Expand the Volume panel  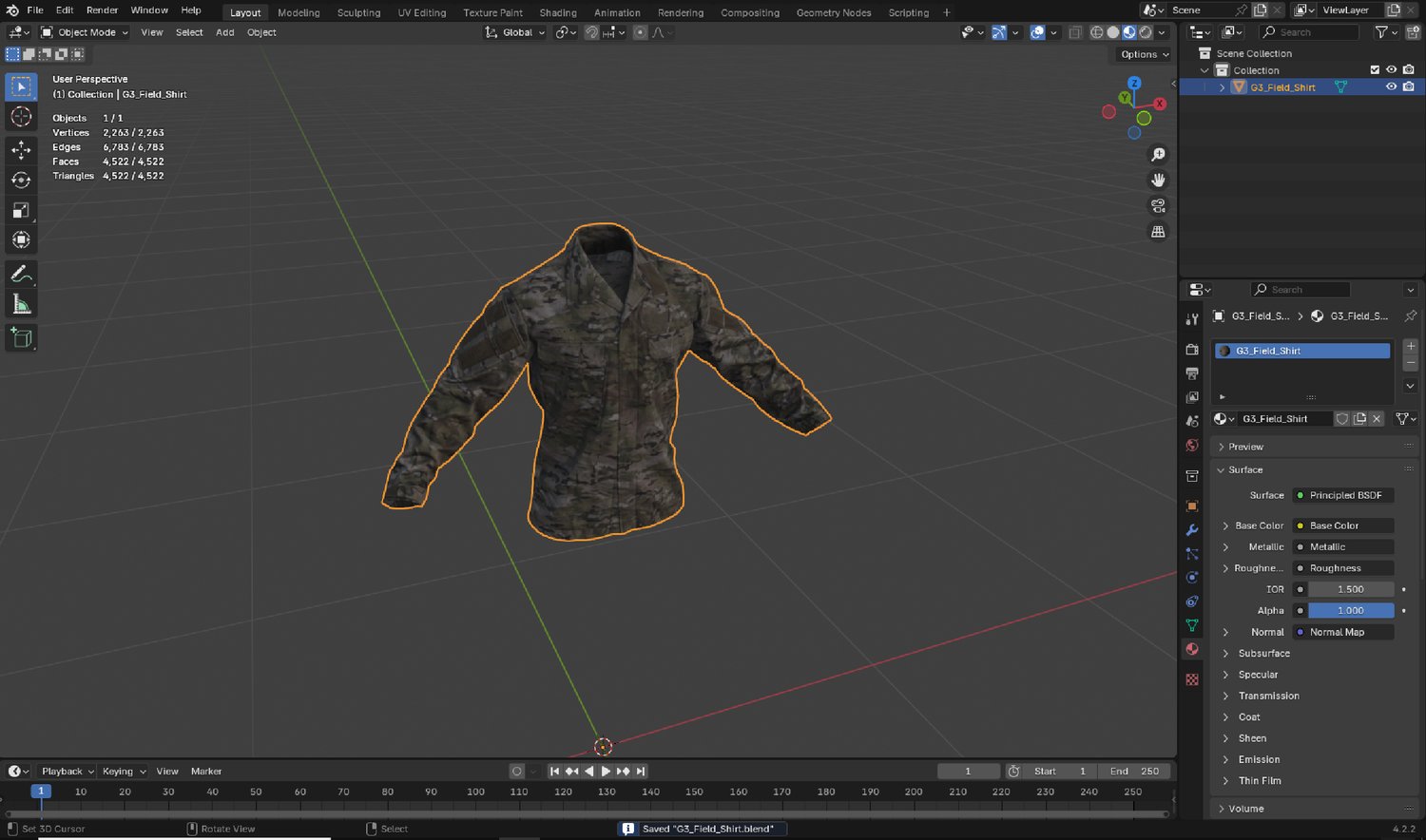[1245, 809]
